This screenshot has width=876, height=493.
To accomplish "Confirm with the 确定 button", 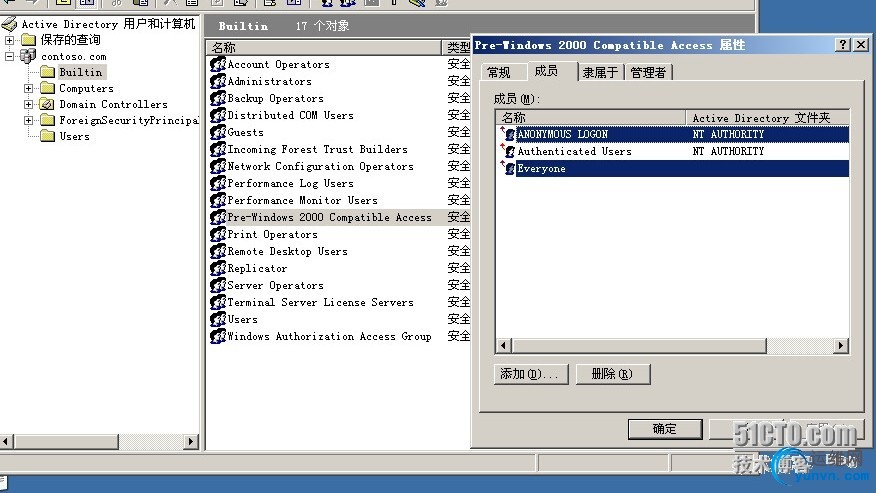I will tap(665, 429).
